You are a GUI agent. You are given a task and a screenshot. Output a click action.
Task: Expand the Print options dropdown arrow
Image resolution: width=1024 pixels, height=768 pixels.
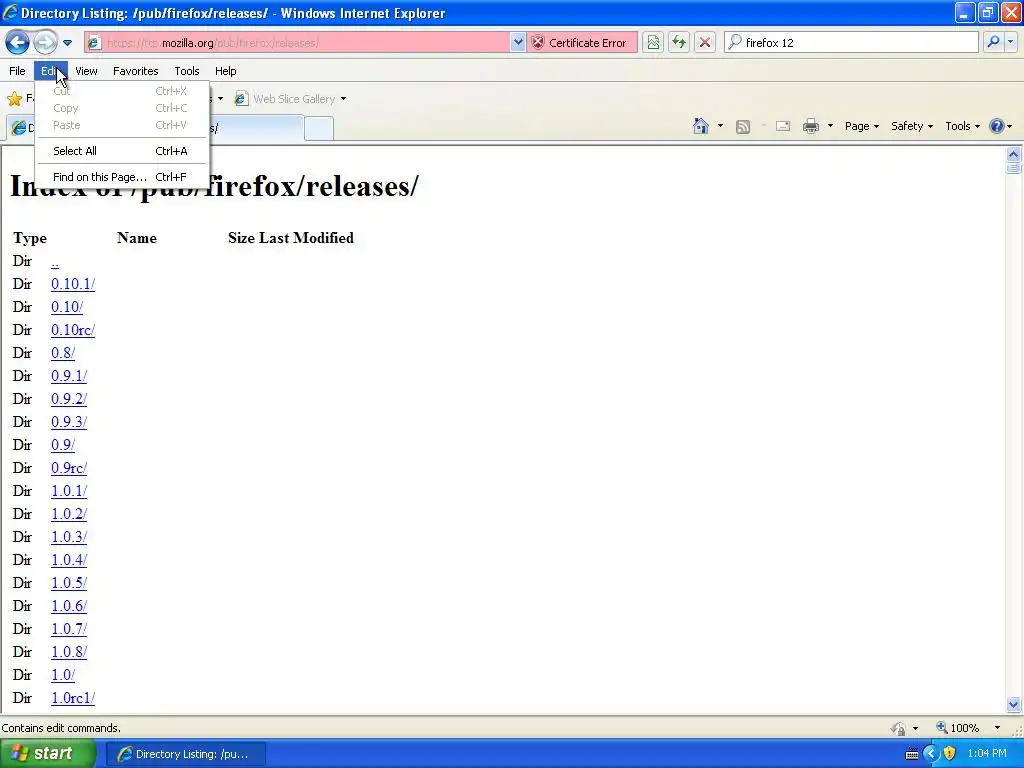[830, 126]
